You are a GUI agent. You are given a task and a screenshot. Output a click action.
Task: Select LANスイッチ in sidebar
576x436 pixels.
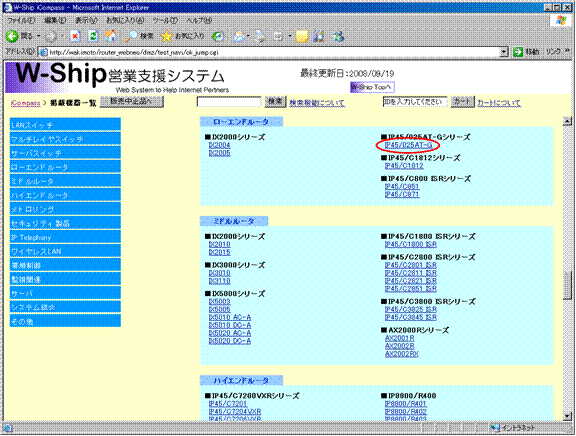(x=65, y=125)
